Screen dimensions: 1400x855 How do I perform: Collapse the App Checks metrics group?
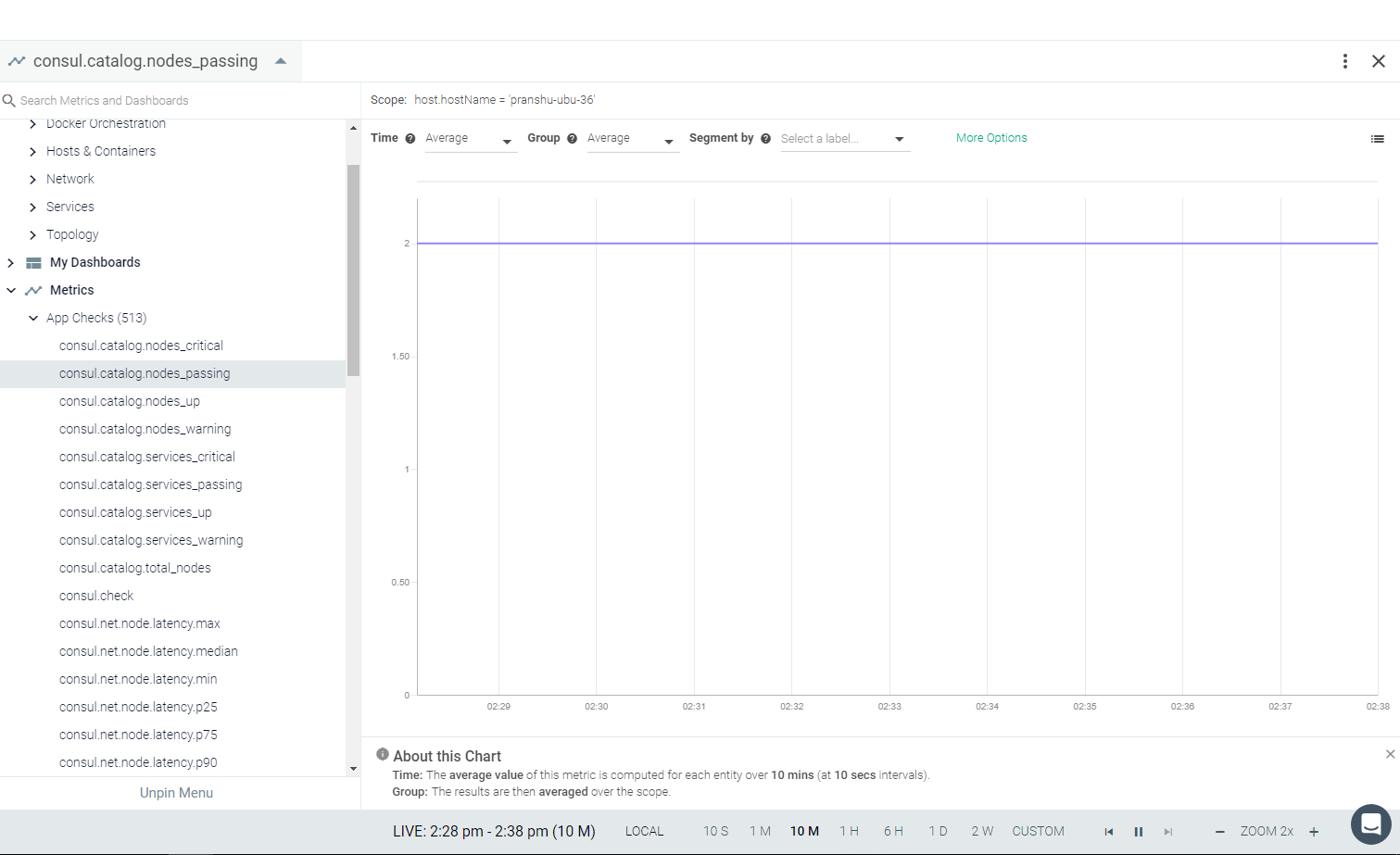point(33,319)
